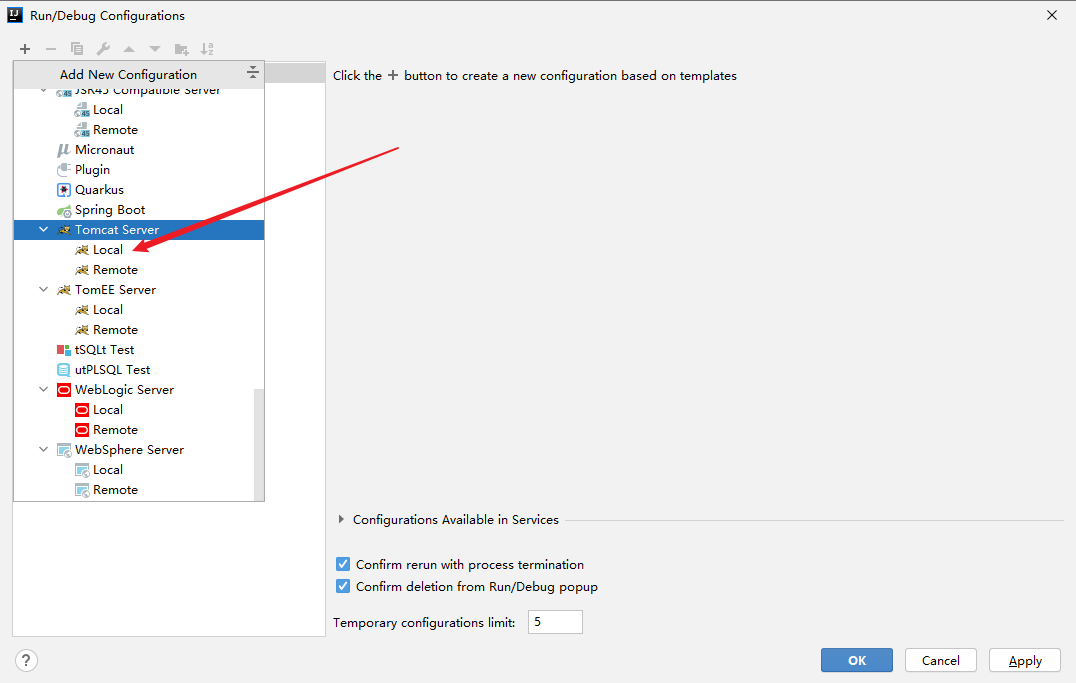This screenshot has height=683, width=1076.
Task: Open the help question mark button
Action: point(26,660)
